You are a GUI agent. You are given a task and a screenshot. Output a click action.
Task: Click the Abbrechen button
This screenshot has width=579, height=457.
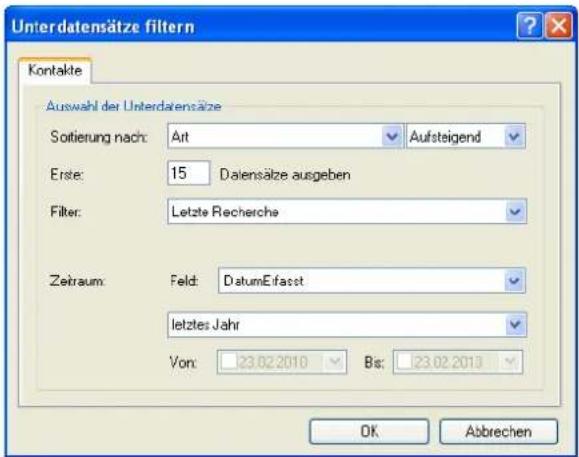tap(499, 431)
